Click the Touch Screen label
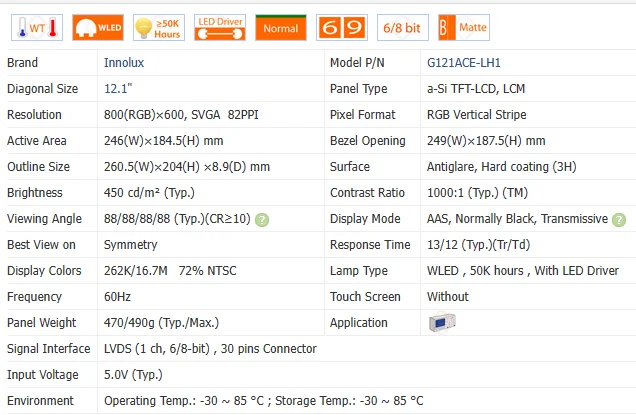Image resolution: width=636 pixels, height=415 pixels. tap(365, 297)
